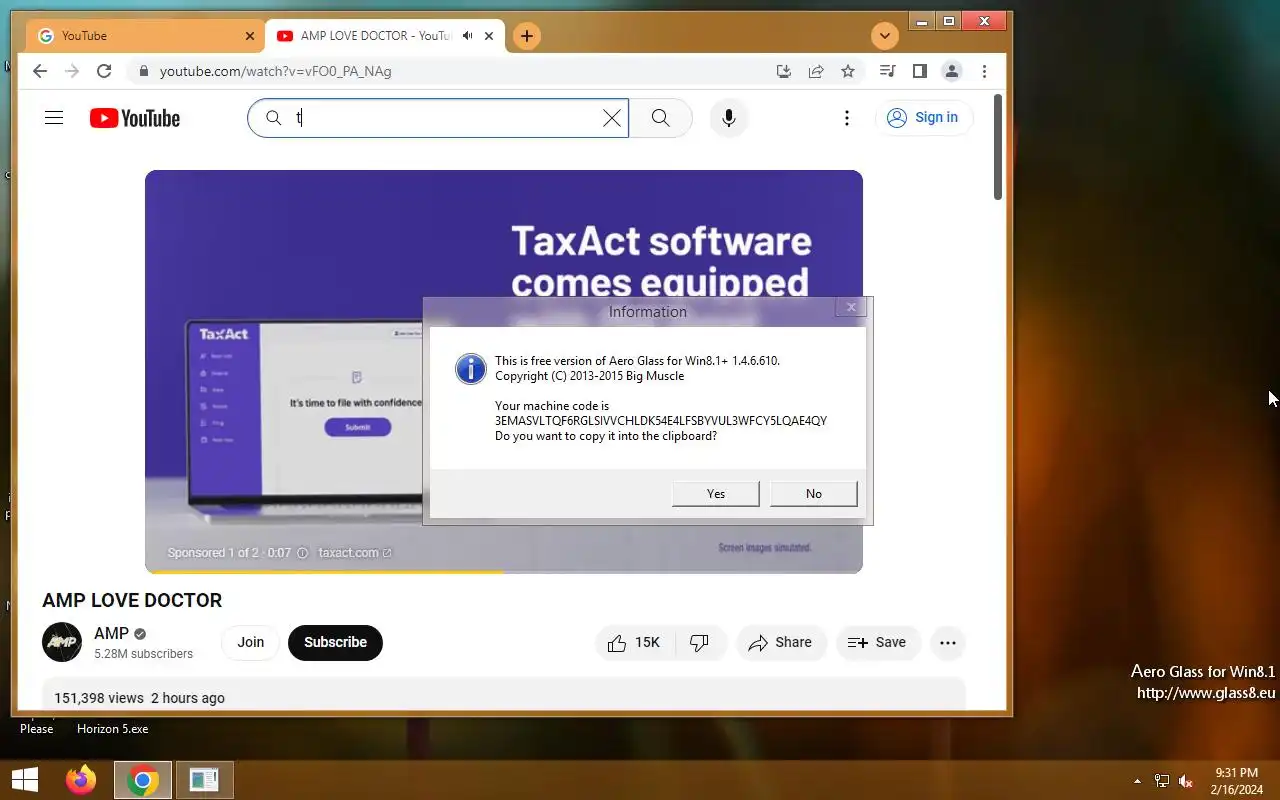Subscribe to the AMP channel
The width and height of the screenshot is (1280, 800).
tap(335, 643)
